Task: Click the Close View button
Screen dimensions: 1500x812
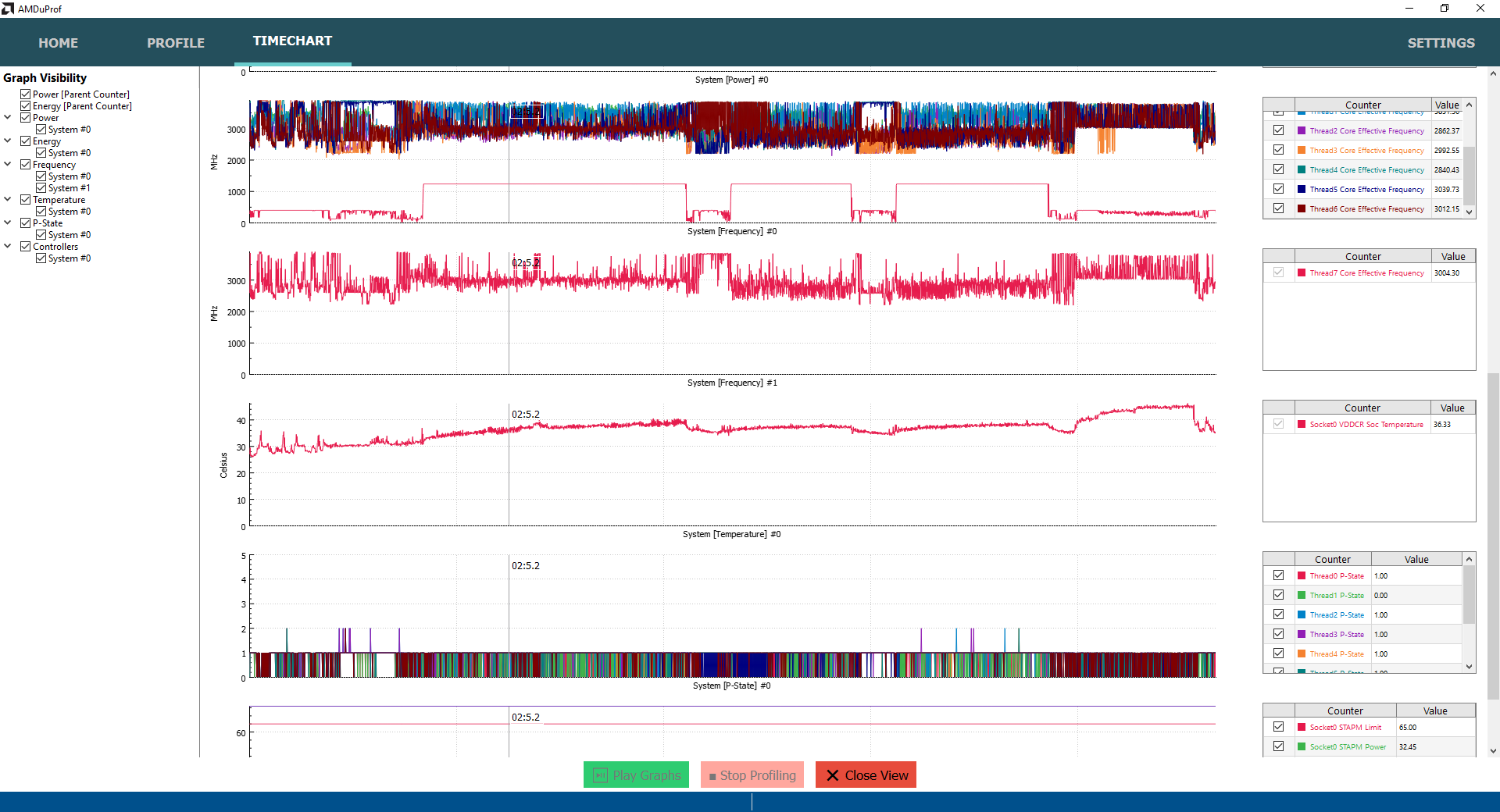Action: click(866, 775)
